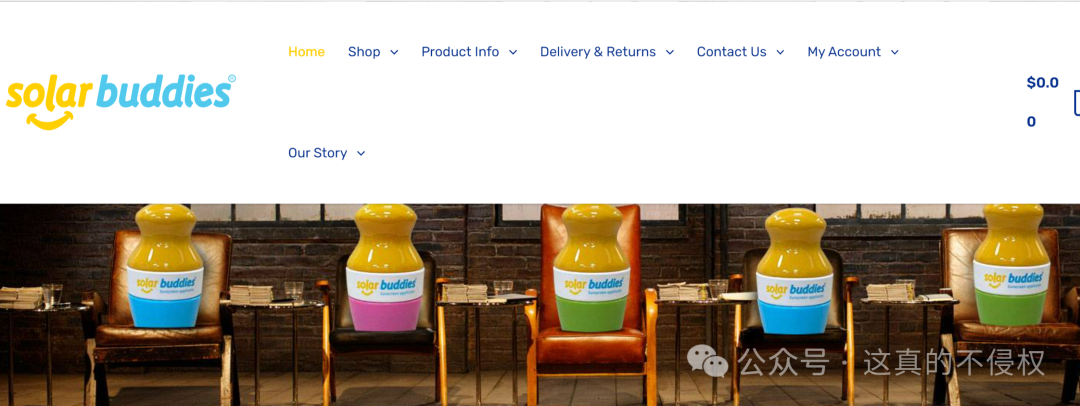This screenshot has height=406, width=1080.
Task: Open the Home menu link
Action: tap(307, 52)
